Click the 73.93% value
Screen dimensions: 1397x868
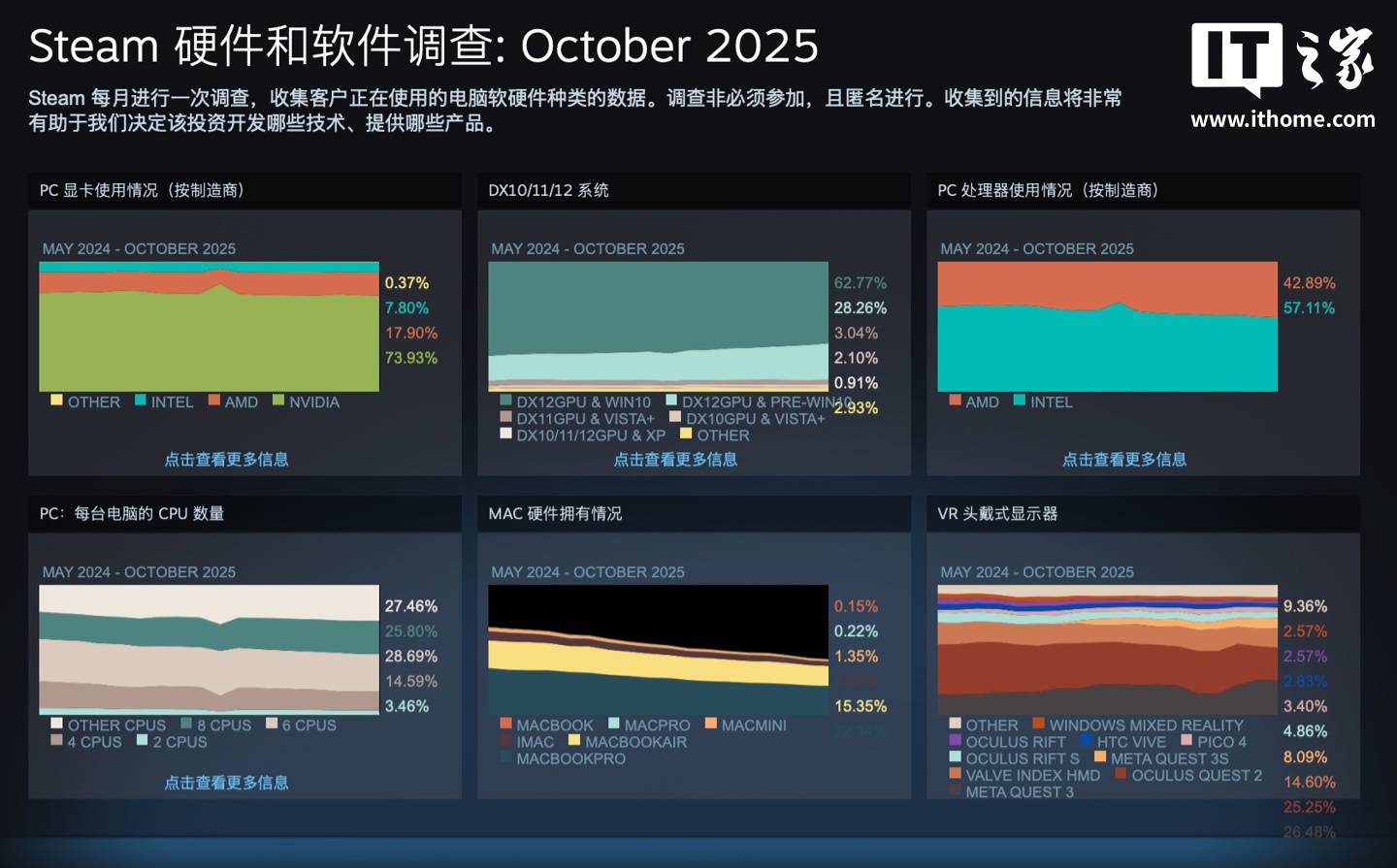pos(411,358)
